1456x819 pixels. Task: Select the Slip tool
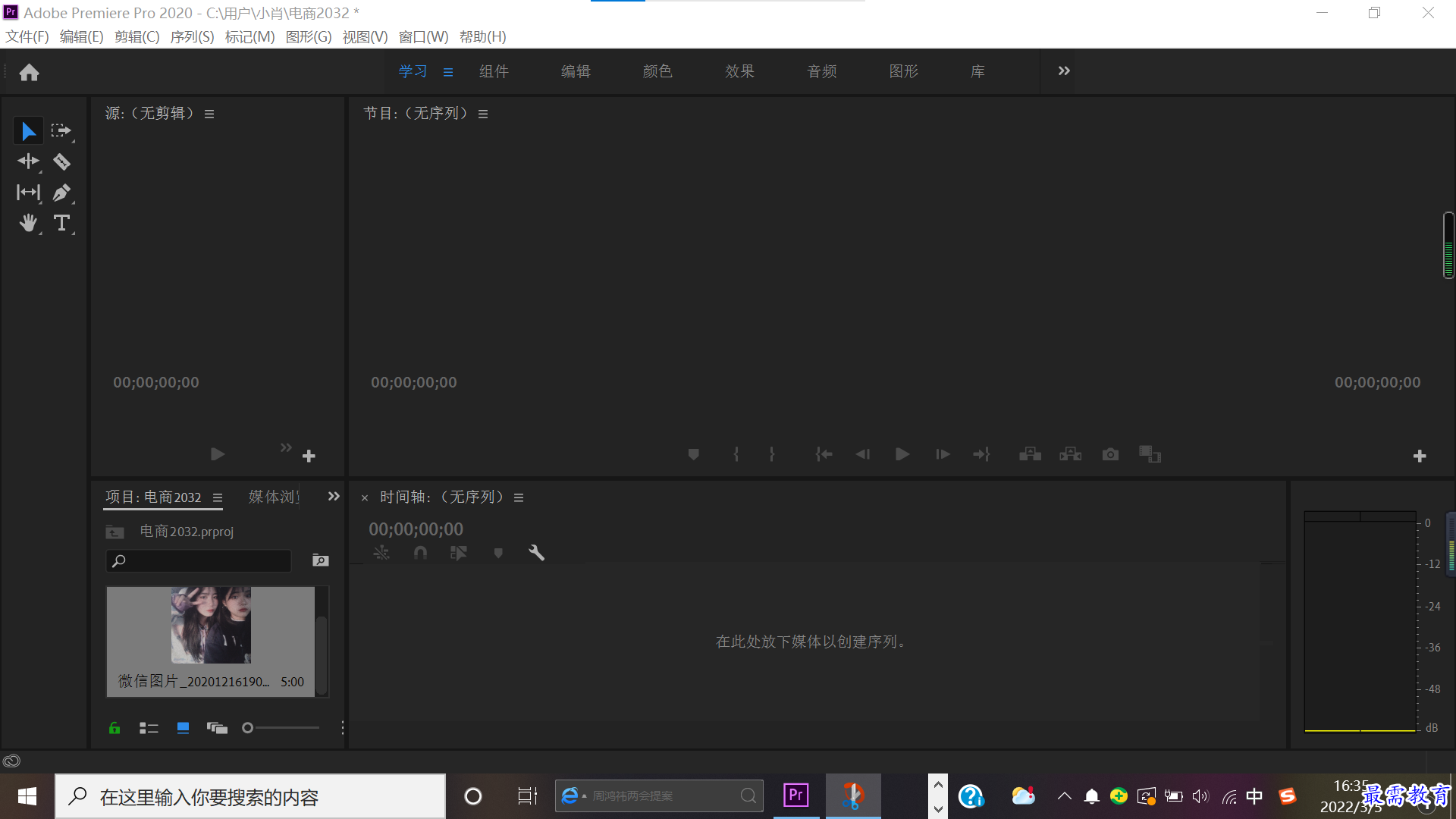(x=28, y=193)
